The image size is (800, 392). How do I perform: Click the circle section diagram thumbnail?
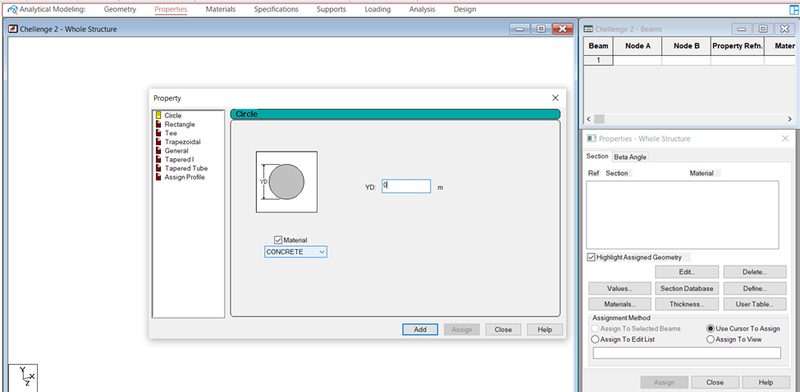287,182
